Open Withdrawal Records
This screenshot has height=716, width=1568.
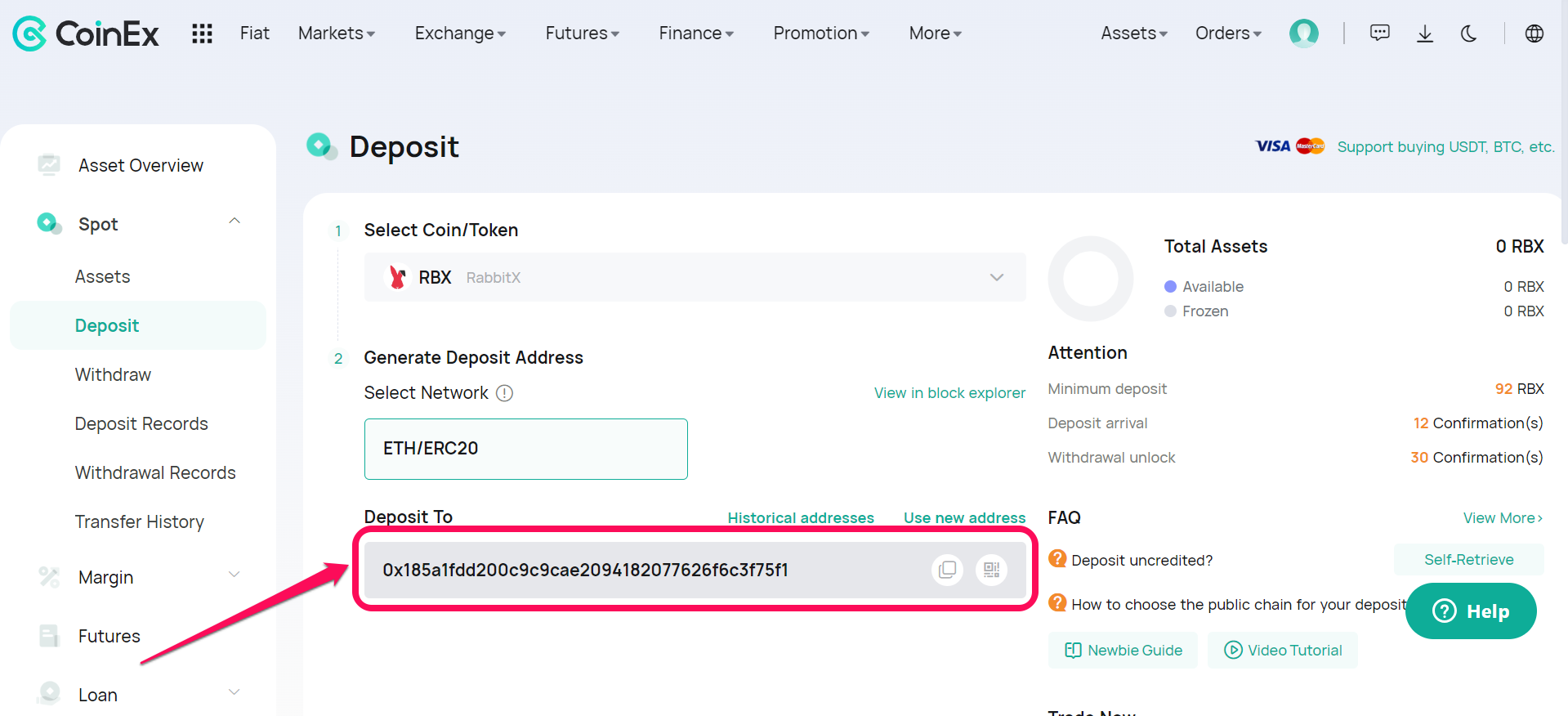pyautogui.click(x=155, y=472)
